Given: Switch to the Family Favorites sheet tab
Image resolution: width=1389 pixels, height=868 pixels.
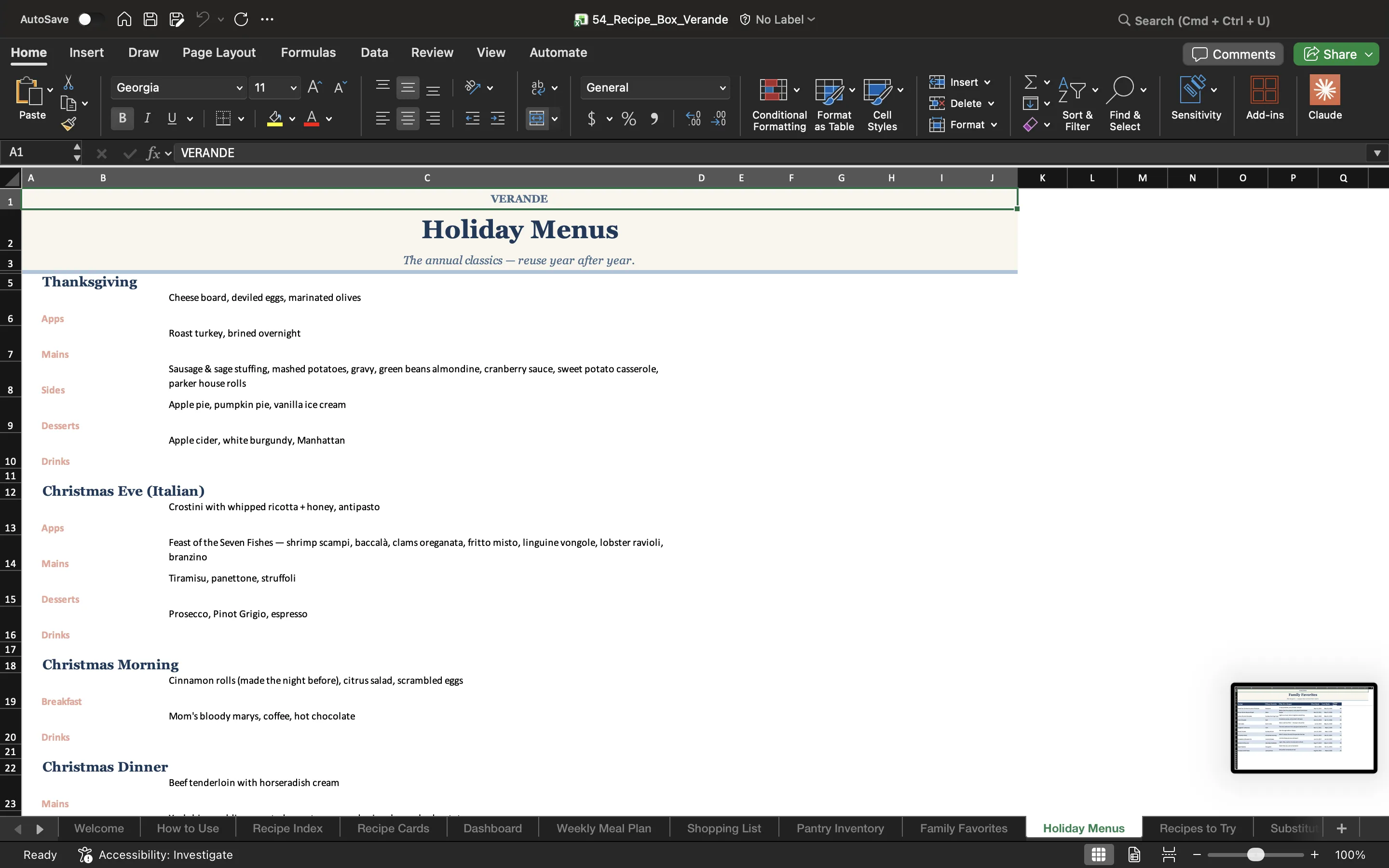Looking at the screenshot, I should (963, 828).
